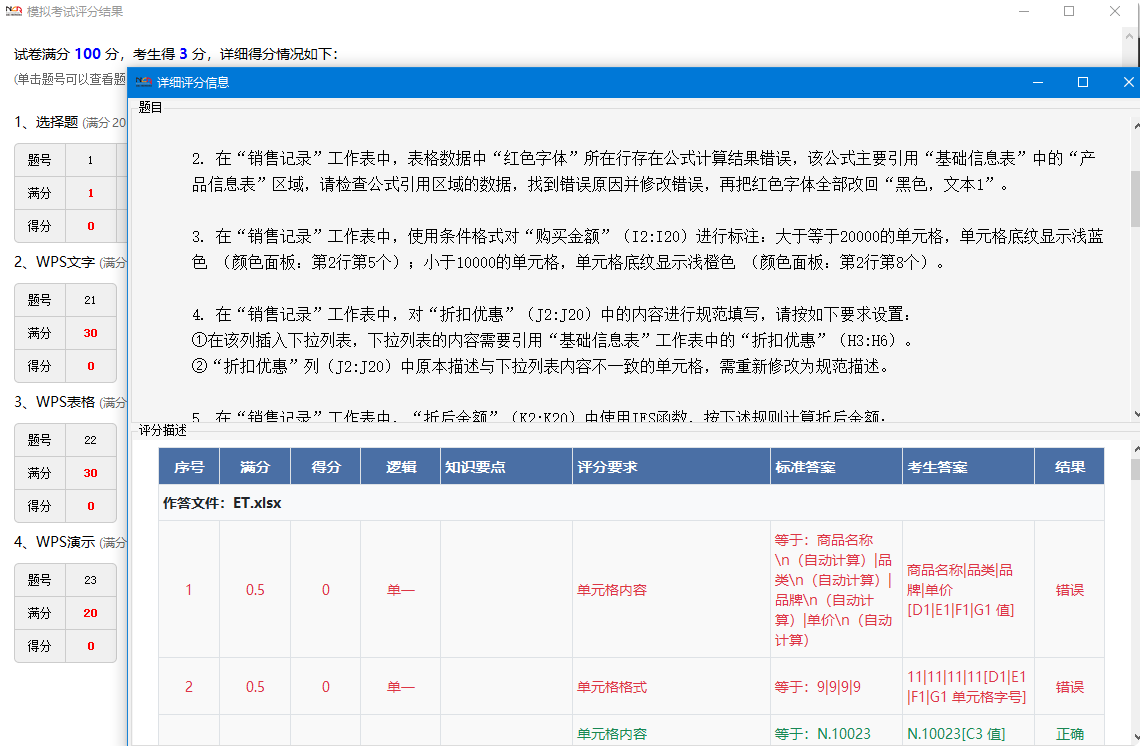Click question 4 text about 折扣优惠
This screenshot has width=1140, height=746.
click(x=553, y=340)
